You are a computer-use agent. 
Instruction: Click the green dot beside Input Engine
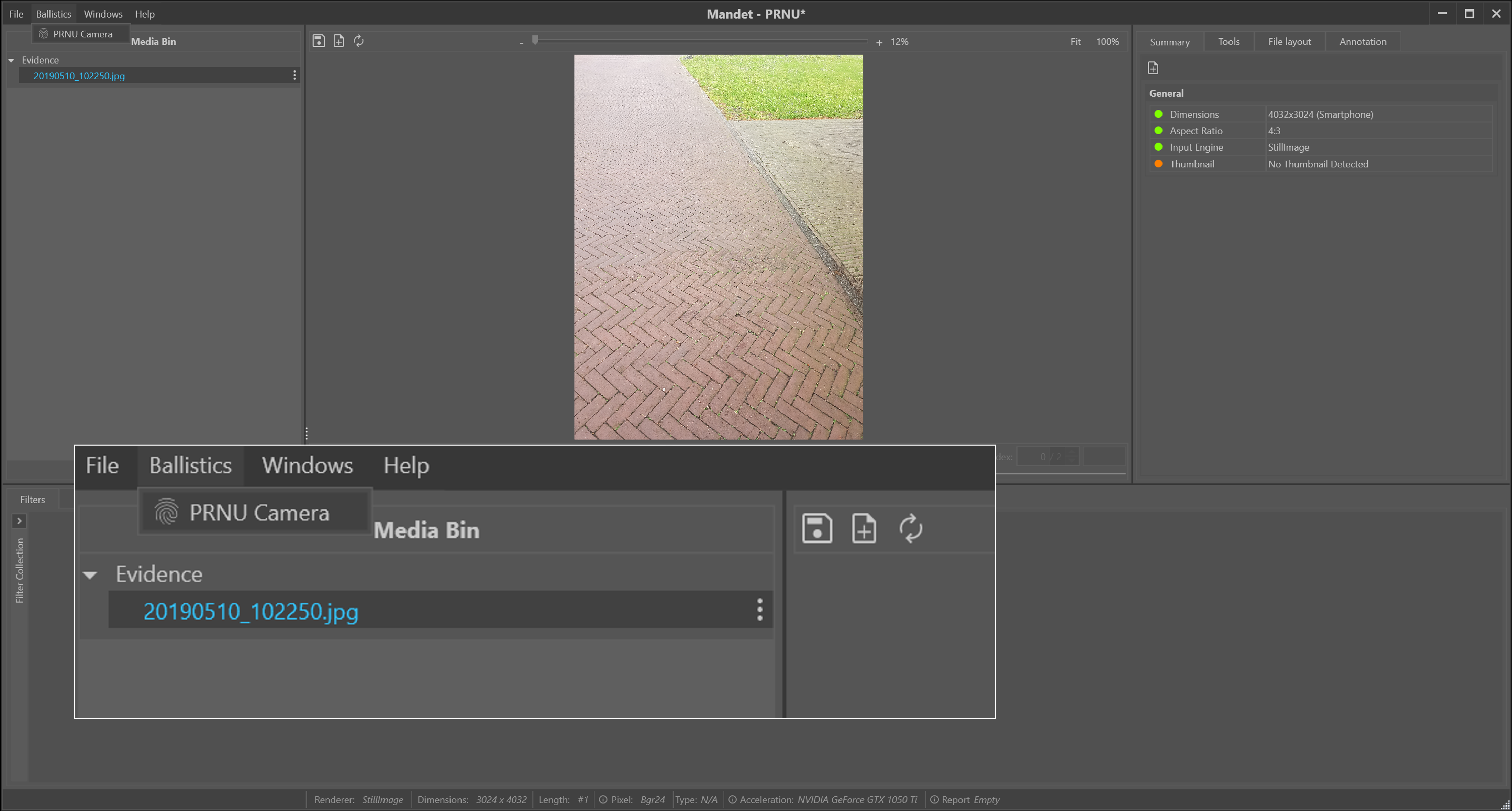(x=1158, y=147)
